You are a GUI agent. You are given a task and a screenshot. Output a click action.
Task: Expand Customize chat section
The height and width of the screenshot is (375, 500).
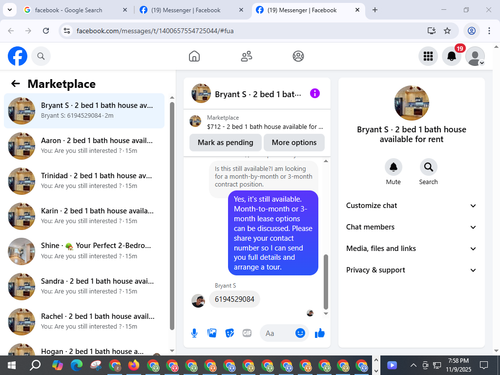tap(411, 206)
